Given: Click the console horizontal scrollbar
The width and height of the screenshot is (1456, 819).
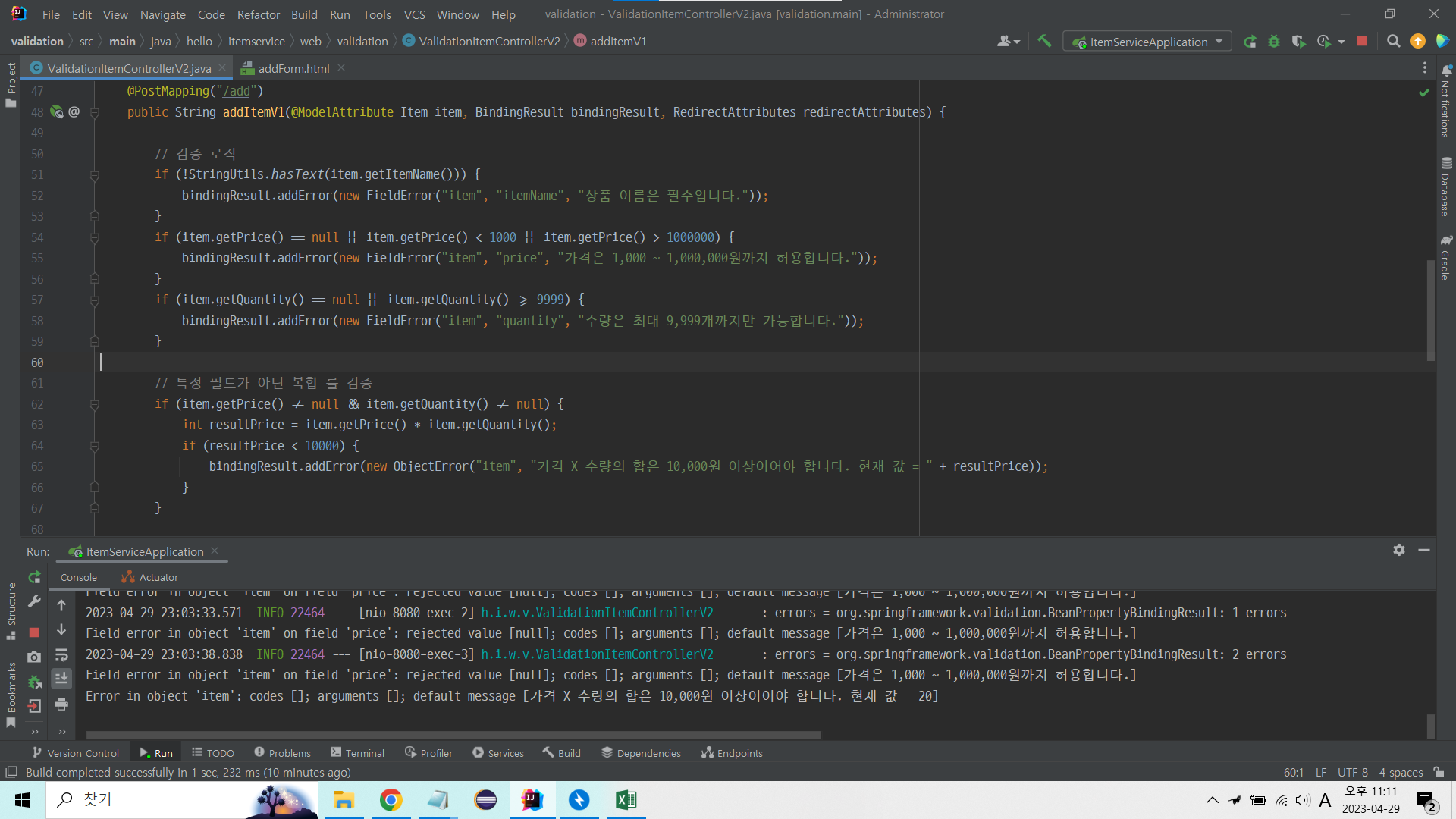Looking at the screenshot, I should tap(453, 734).
